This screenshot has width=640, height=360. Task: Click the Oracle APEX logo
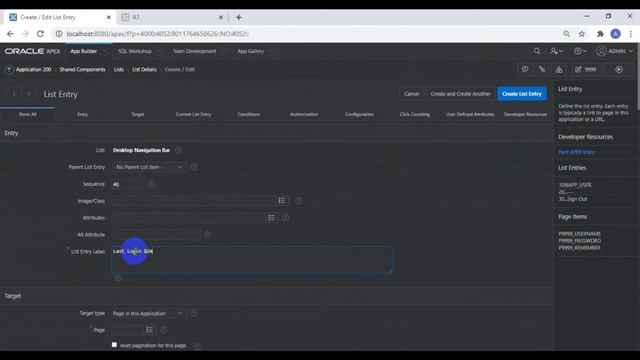coord(32,51)
